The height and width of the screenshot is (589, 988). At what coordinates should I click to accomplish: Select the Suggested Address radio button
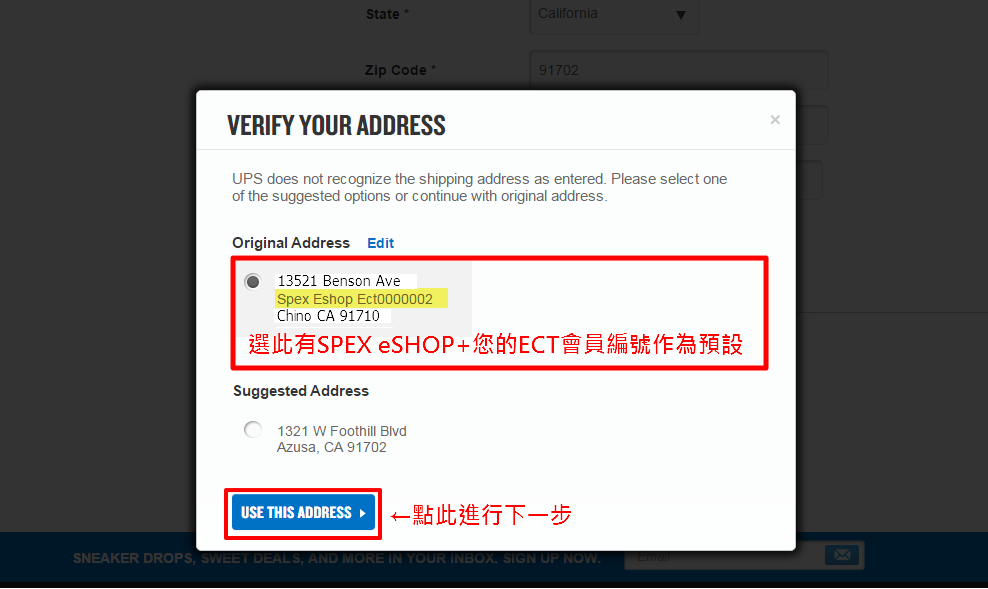[253, 430]
